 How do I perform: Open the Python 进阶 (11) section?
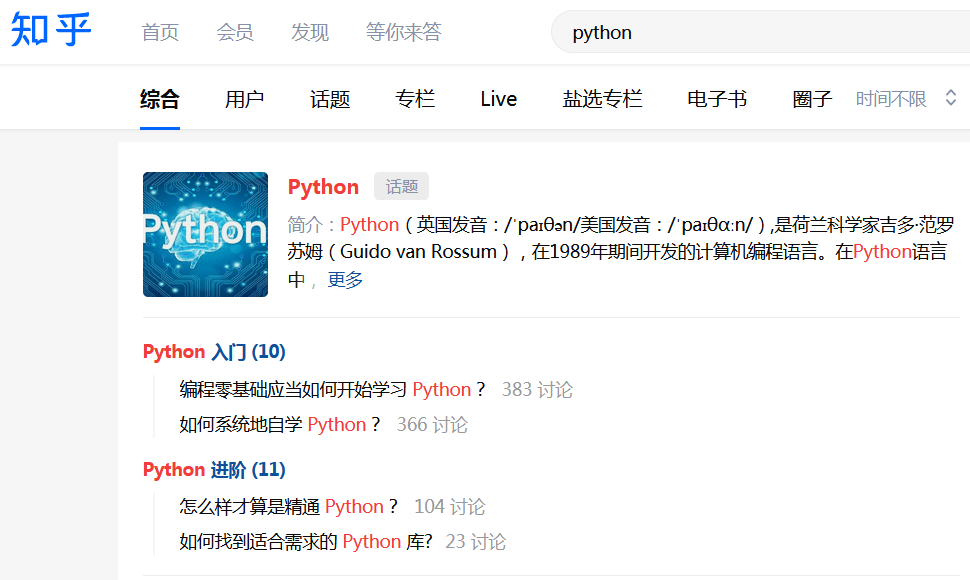[214, 470]
